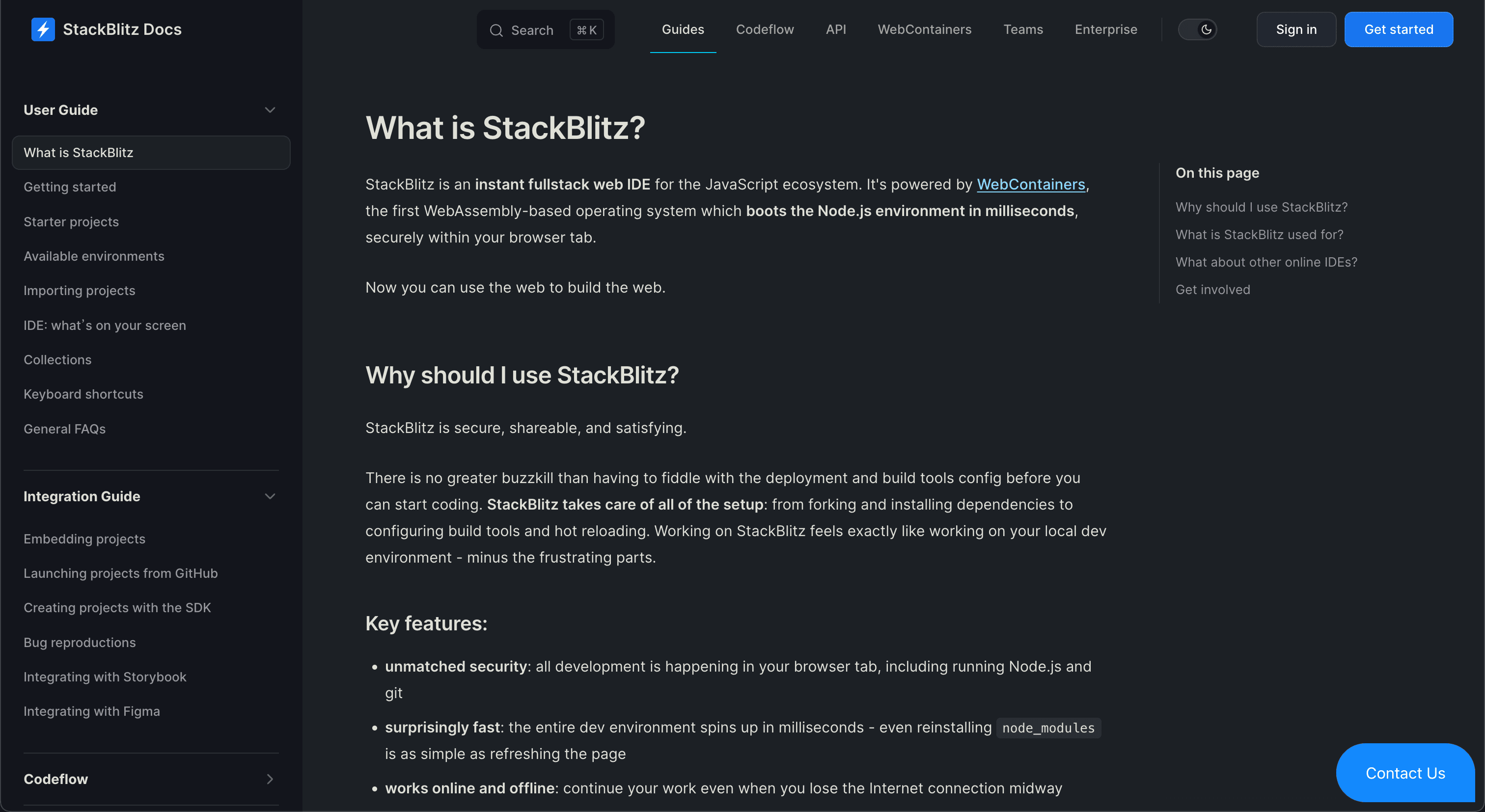Click the Get started button
This screenshot has height=812, width=1485.
[1398, 29]
